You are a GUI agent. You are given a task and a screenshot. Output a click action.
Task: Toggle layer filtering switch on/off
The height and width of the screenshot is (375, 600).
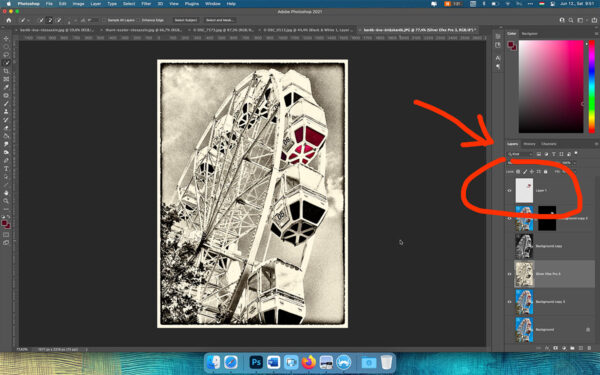(x=576, y=153)
